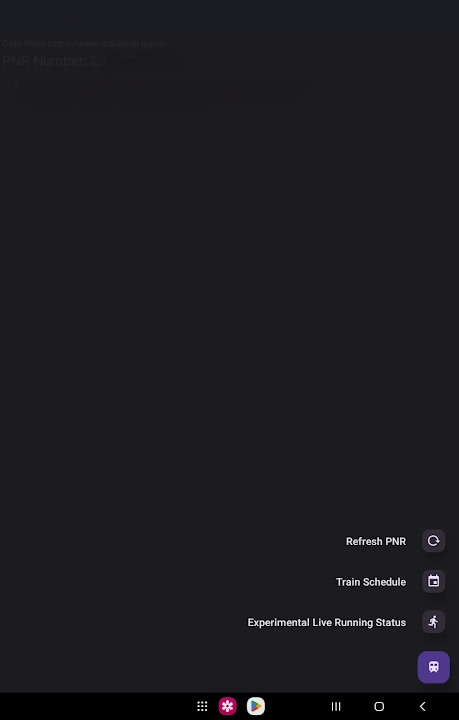Screen dimensions: 459x720
Task: Follow the dimmed indianrail.gov.in source link
Action: click(107, 44)
